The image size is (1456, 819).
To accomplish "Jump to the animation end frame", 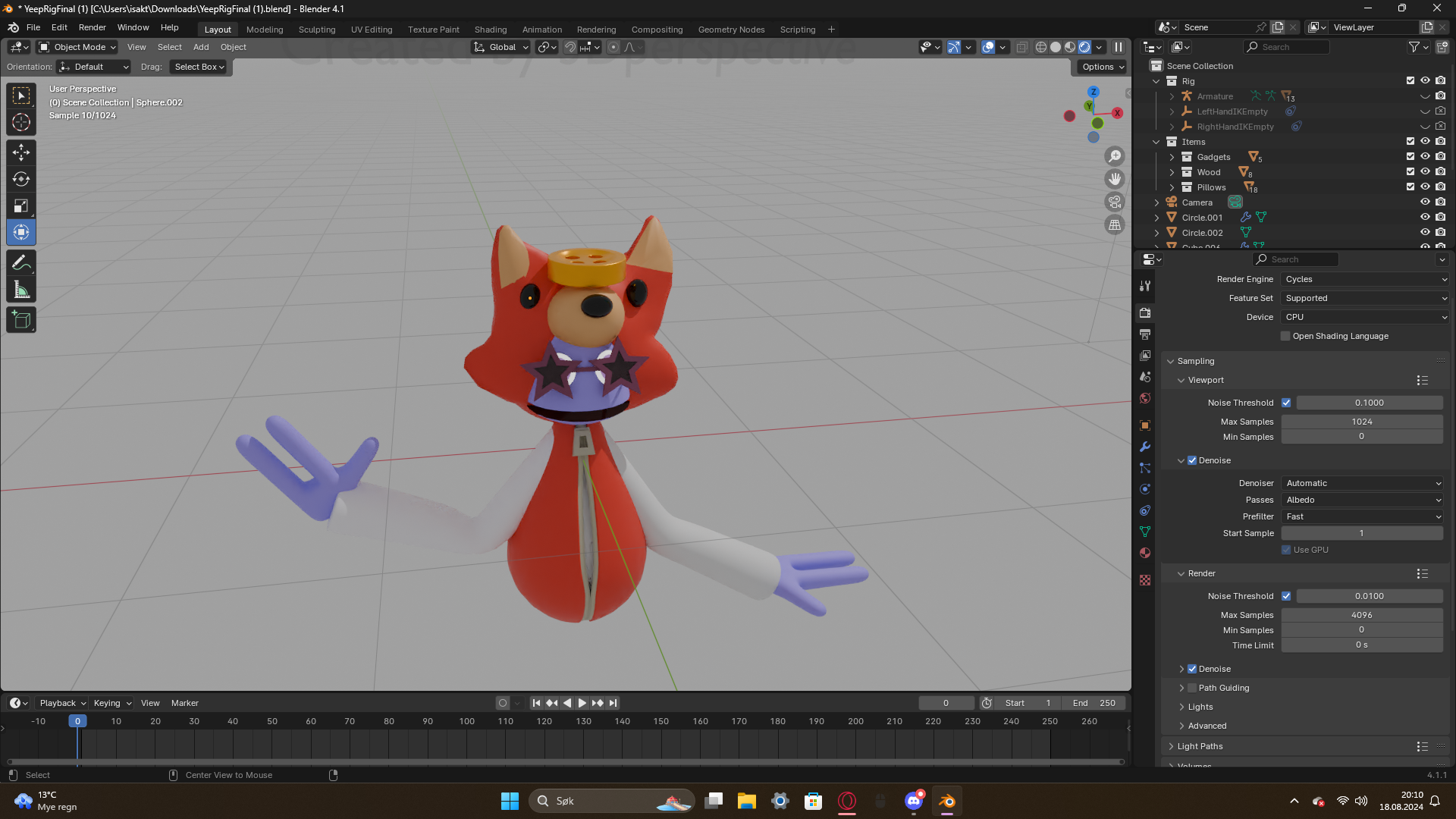I will point(613,703).
